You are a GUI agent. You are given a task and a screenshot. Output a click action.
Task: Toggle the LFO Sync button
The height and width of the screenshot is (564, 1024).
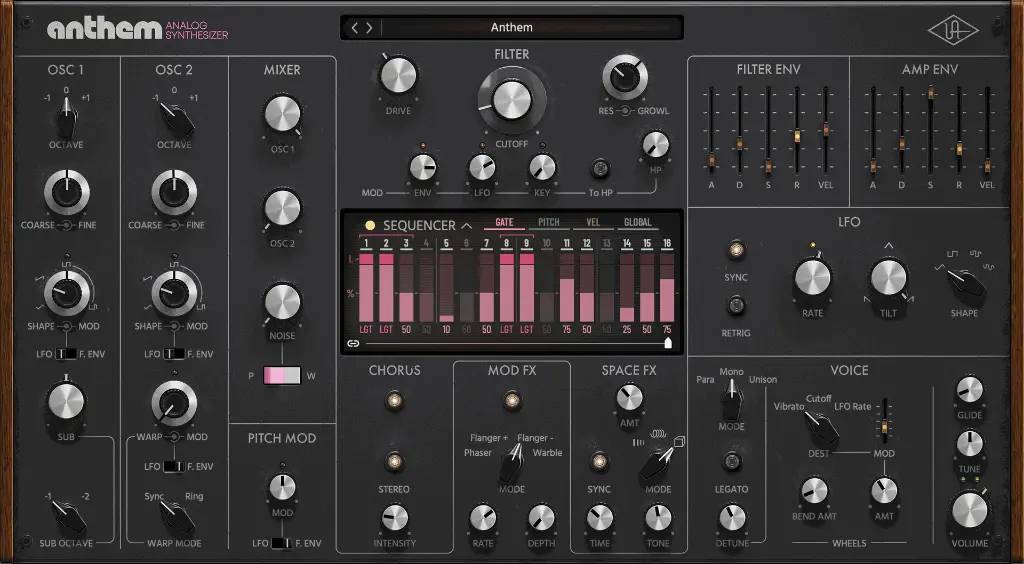[736, 249]
